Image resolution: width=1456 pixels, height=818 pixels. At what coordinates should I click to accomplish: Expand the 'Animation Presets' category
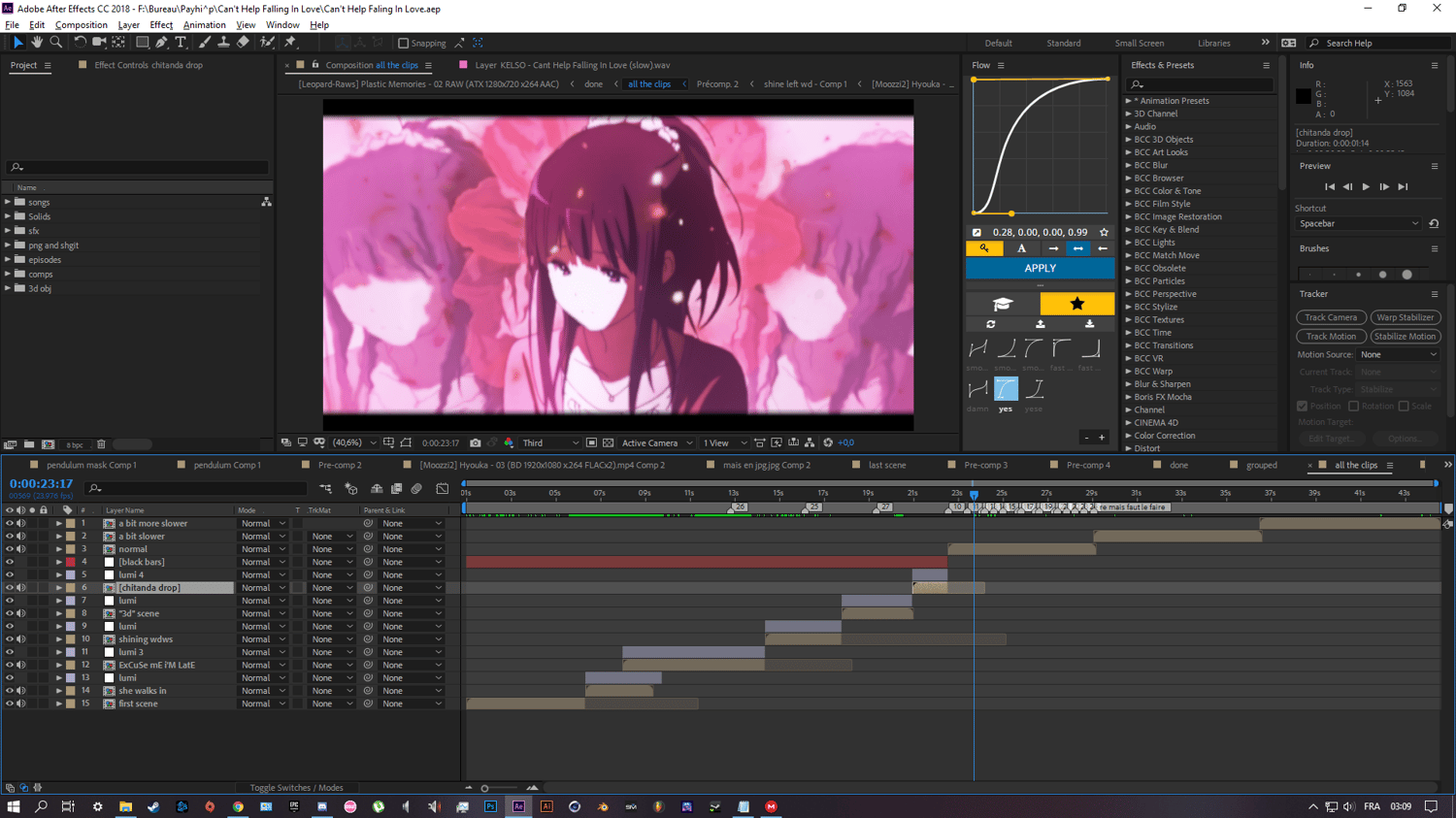[1129, 101]
